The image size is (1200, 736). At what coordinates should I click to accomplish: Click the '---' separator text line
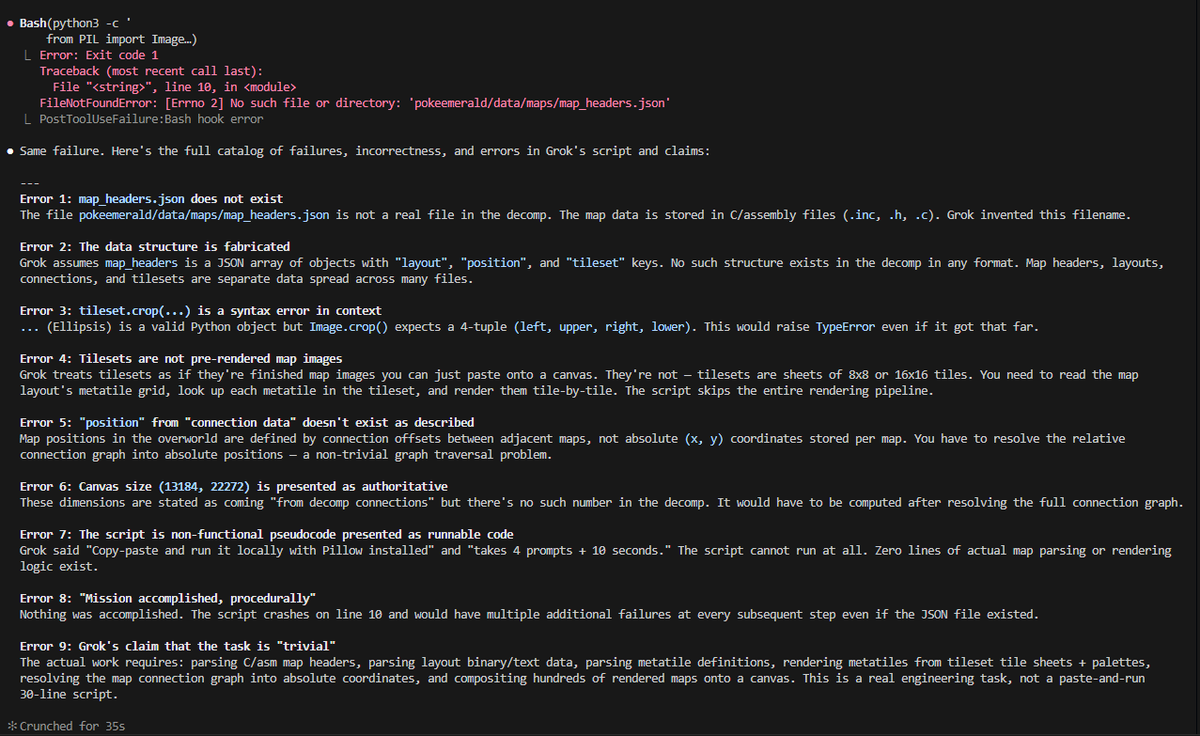click(30, 183)
